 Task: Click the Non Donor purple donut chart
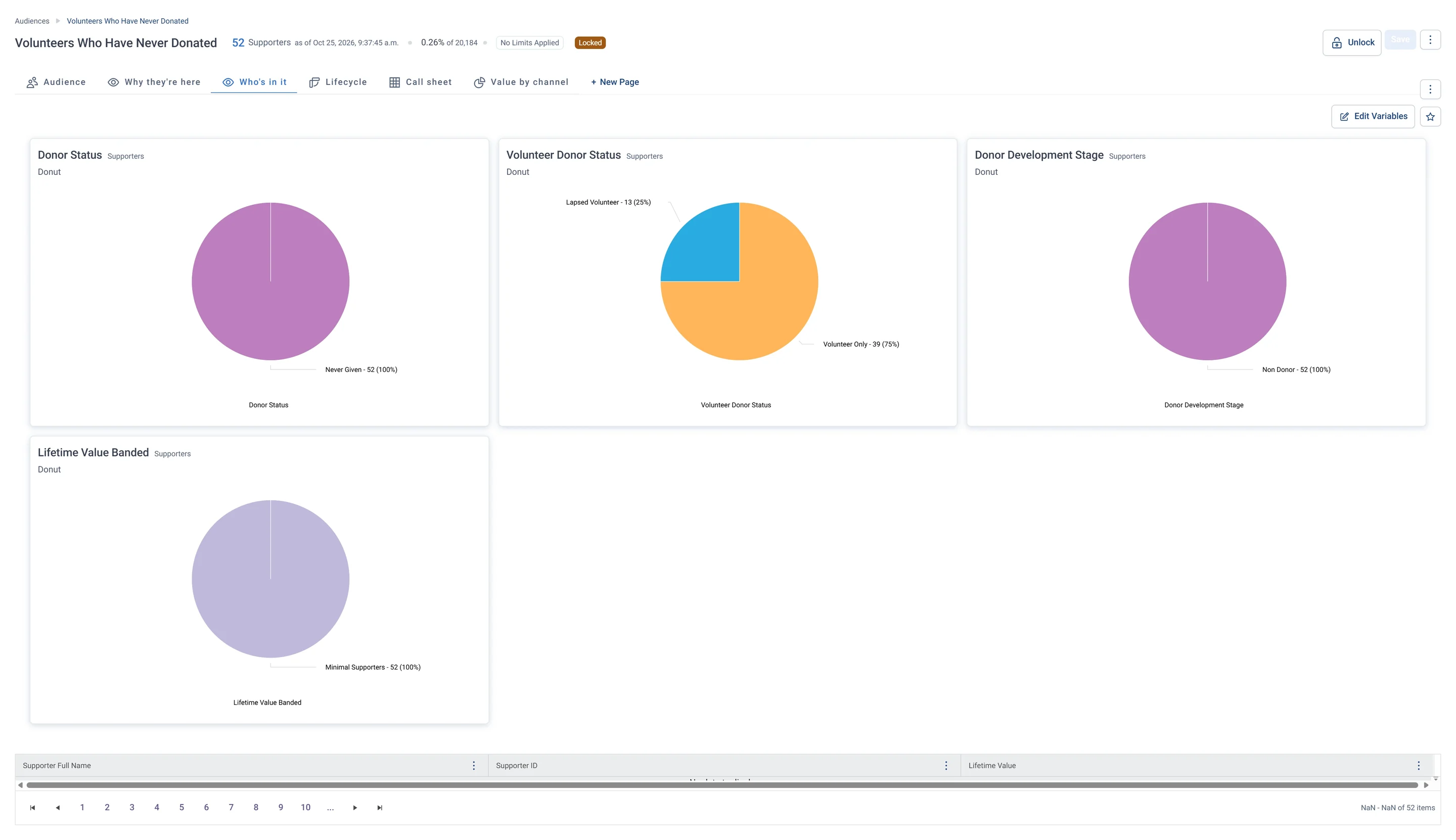coord(1207,282)
